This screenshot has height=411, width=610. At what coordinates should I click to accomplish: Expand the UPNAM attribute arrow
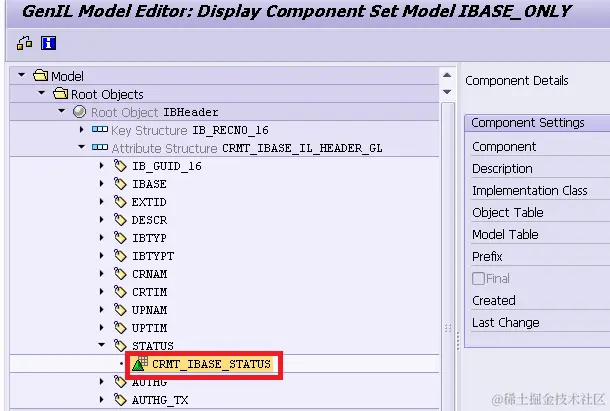102,310
